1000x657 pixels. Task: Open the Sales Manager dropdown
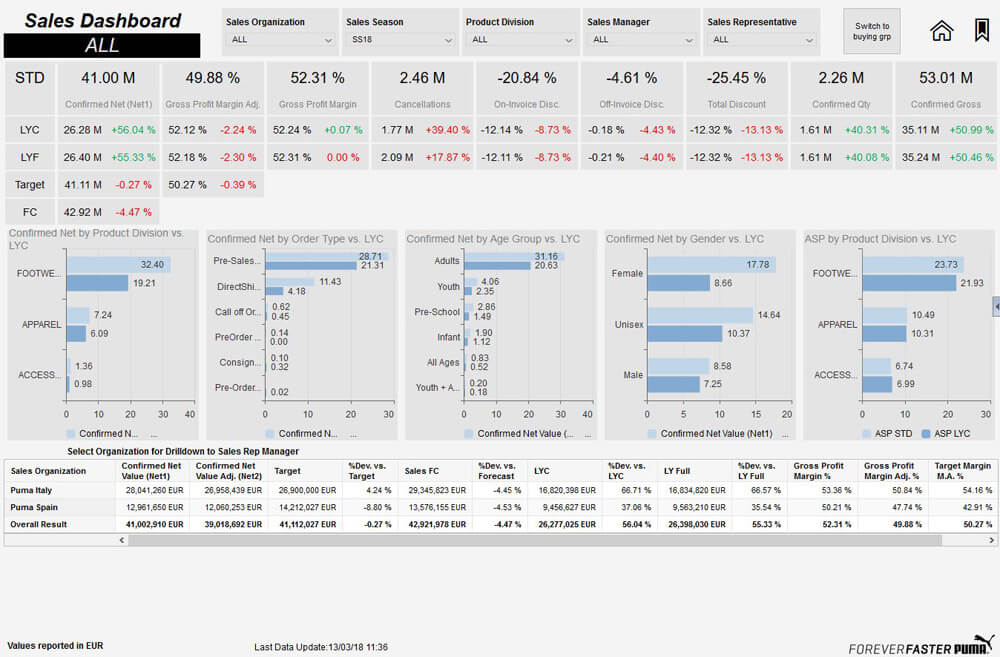tap(642, 40)
